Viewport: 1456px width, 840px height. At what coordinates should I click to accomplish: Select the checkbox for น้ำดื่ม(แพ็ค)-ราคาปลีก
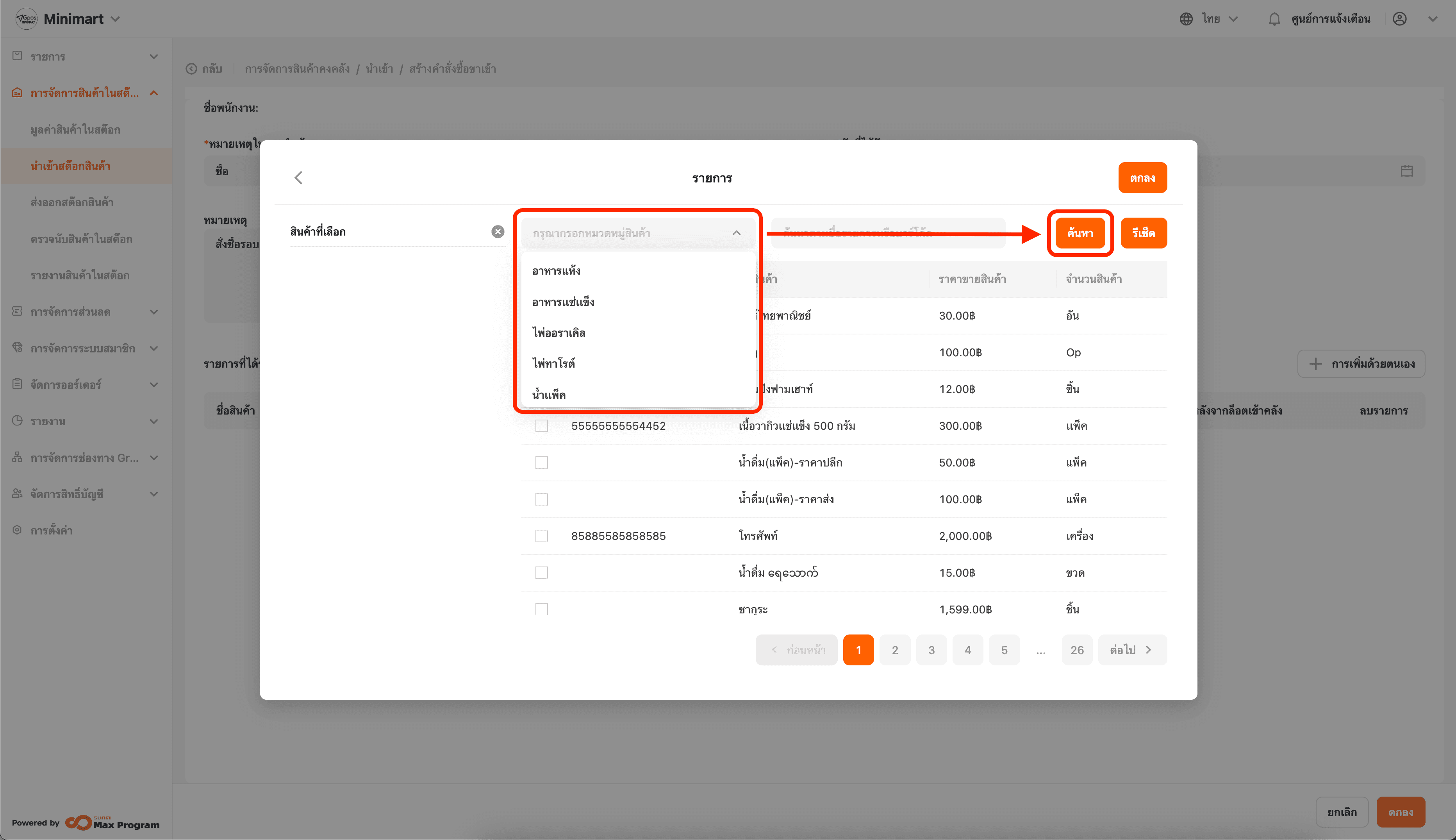(541, 463)
